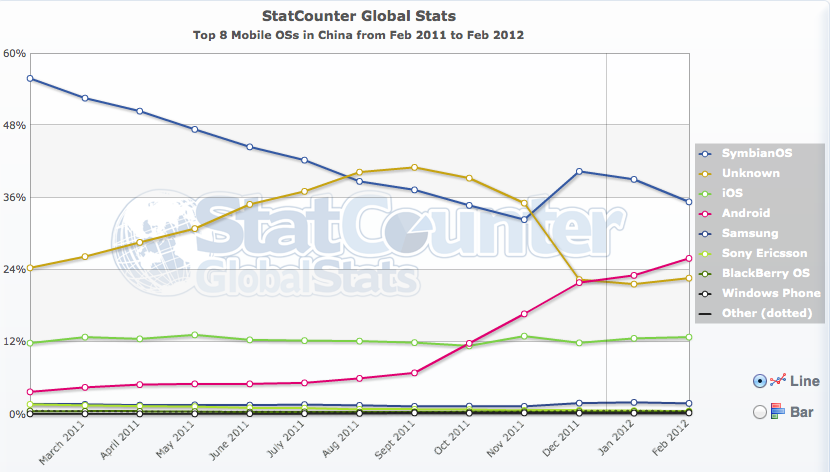This screenshot has height=472, width=834.
Task: Select the Line radio button
Action: pos(758,381)
